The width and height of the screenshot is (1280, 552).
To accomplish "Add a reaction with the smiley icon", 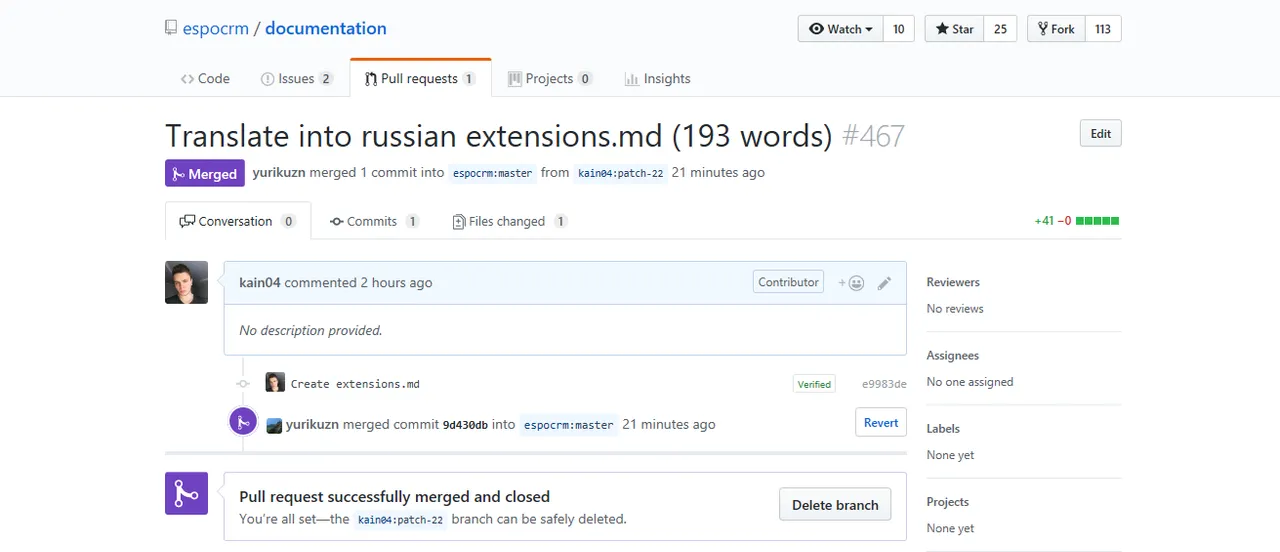I will click(x=851, y=283).
